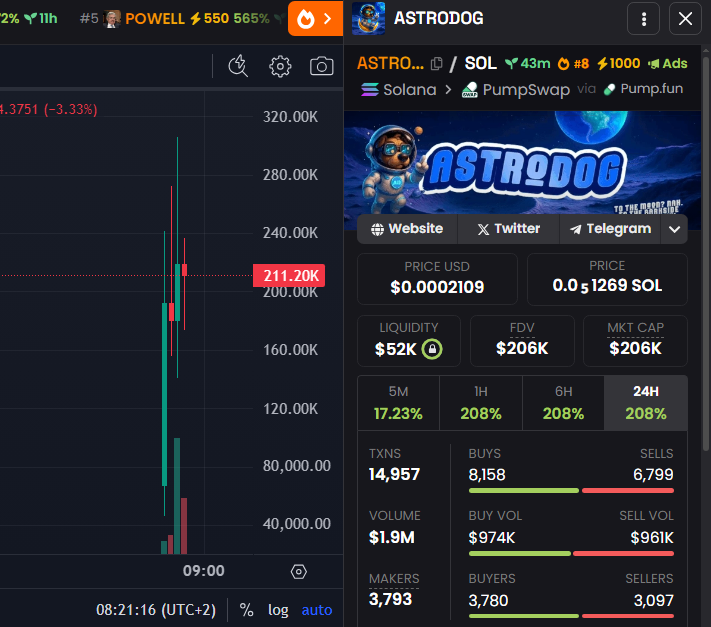Click the PRICE 1269 SOL box
The width and height of the screenshot is (711, 627).
click(607, 279)
